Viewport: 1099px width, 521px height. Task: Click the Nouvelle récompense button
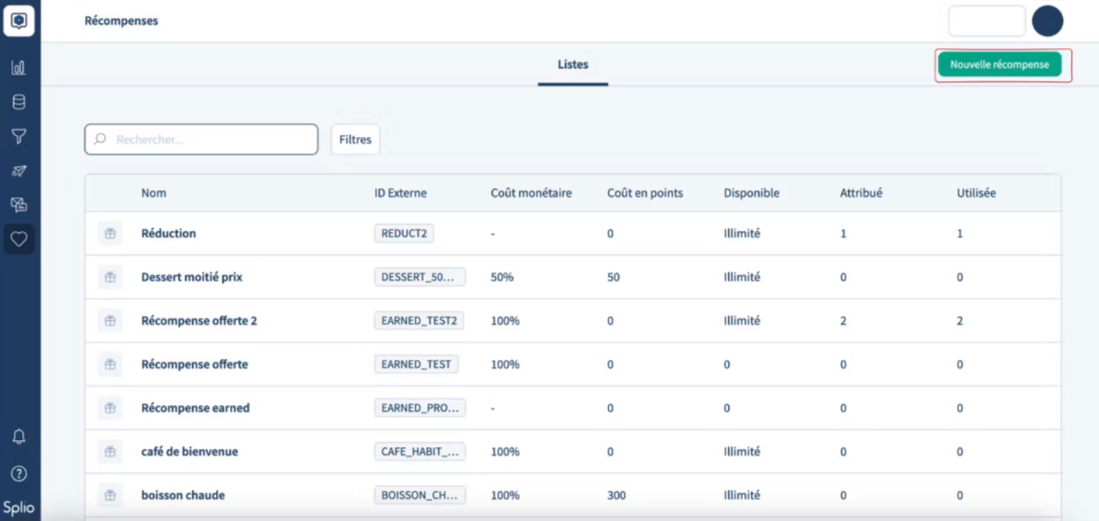pos(999,65)
